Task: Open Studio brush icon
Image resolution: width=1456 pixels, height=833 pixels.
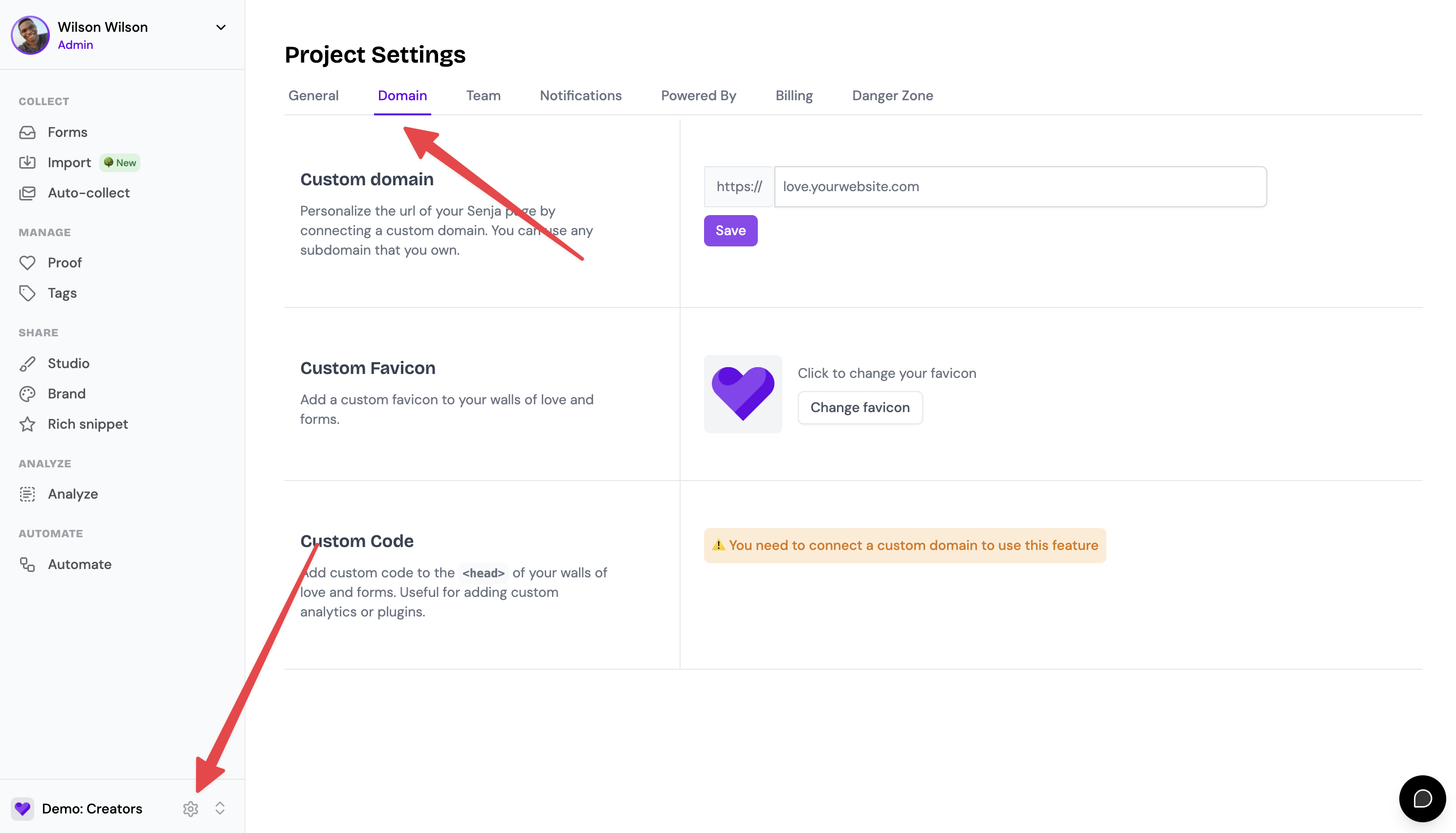Action: click(x=27, y=363)
